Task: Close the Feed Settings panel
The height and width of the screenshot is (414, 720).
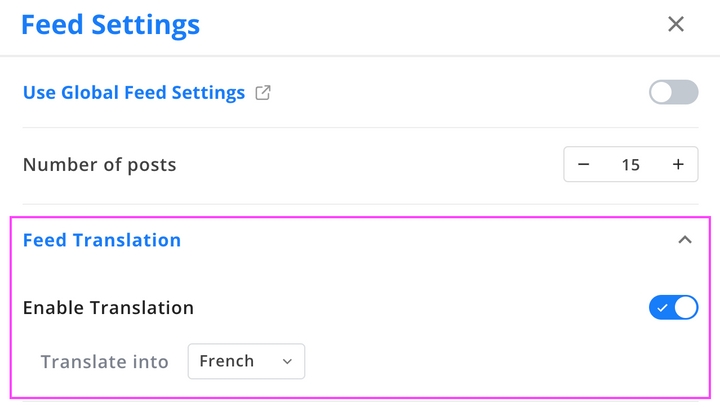Action: click(x=675, y=24)
